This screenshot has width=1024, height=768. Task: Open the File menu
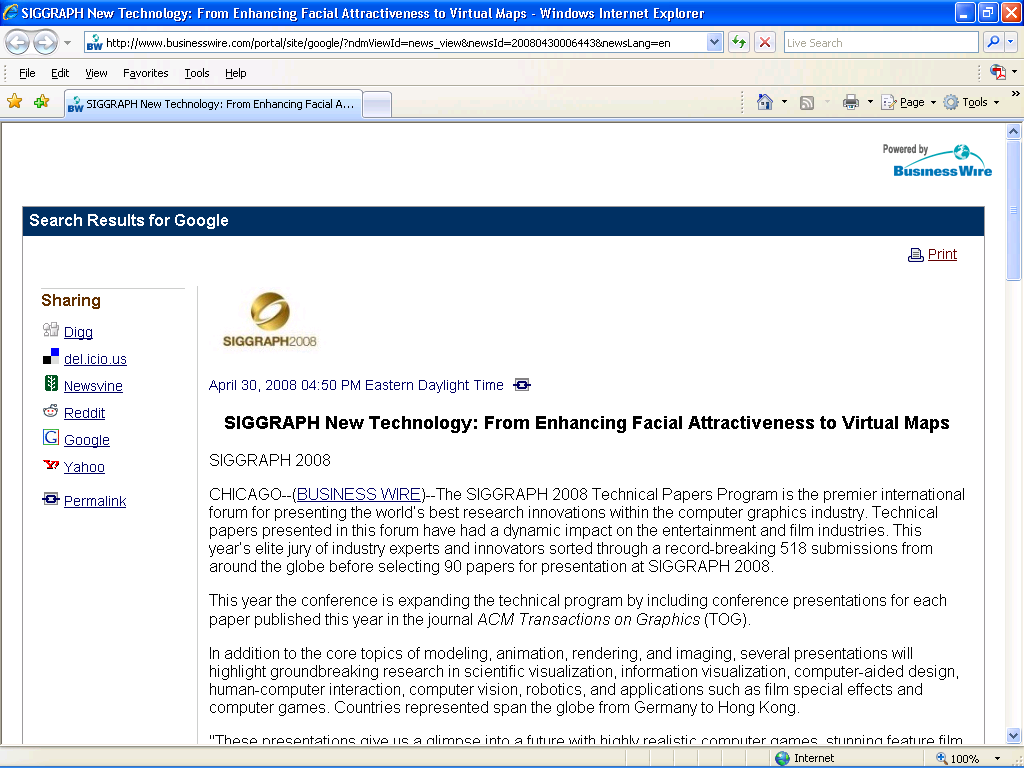27,73
